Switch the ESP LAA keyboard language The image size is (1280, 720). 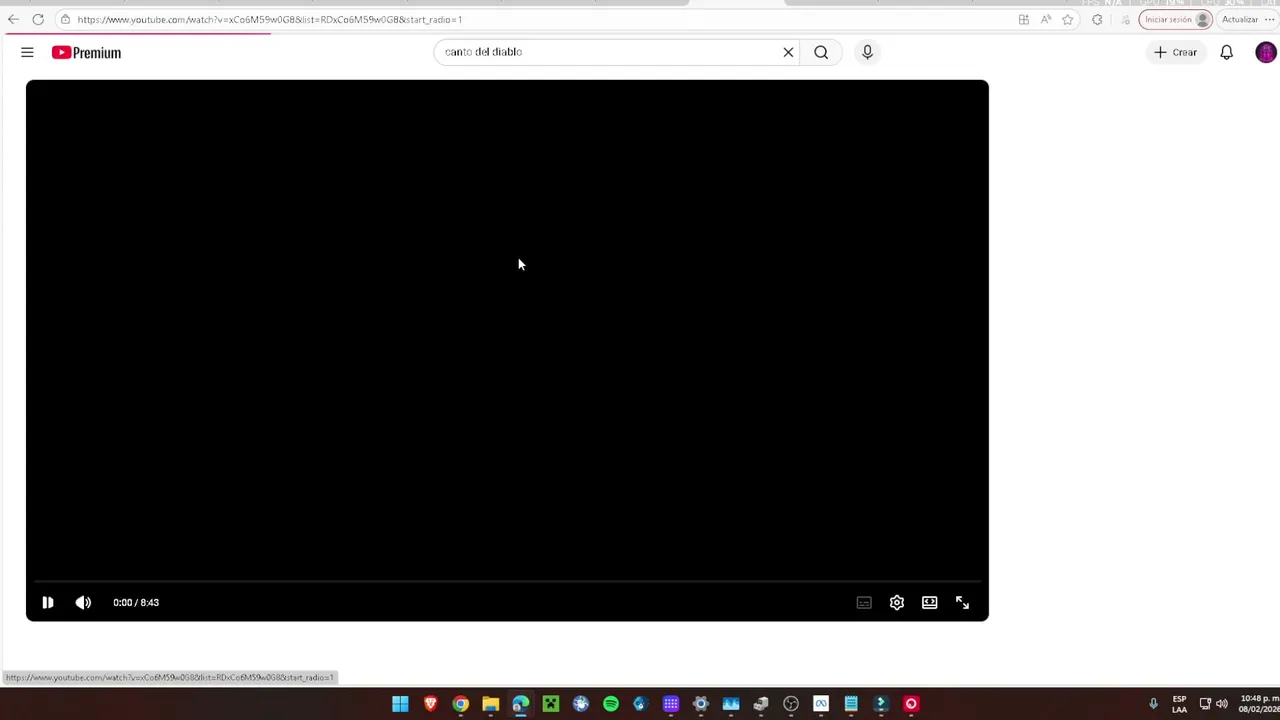[x=1179, y=704]
